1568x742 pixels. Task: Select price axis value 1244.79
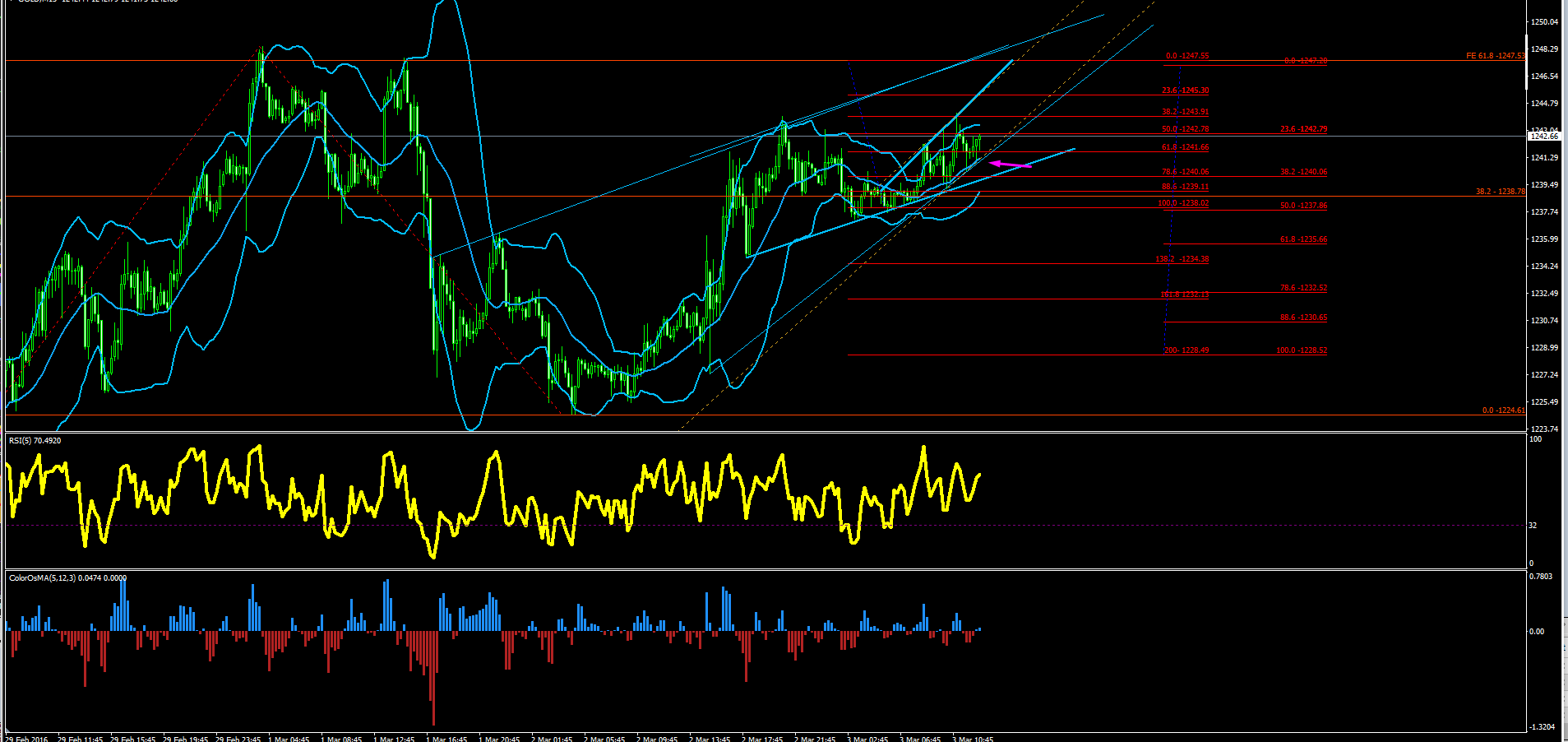pos(1545,104)
